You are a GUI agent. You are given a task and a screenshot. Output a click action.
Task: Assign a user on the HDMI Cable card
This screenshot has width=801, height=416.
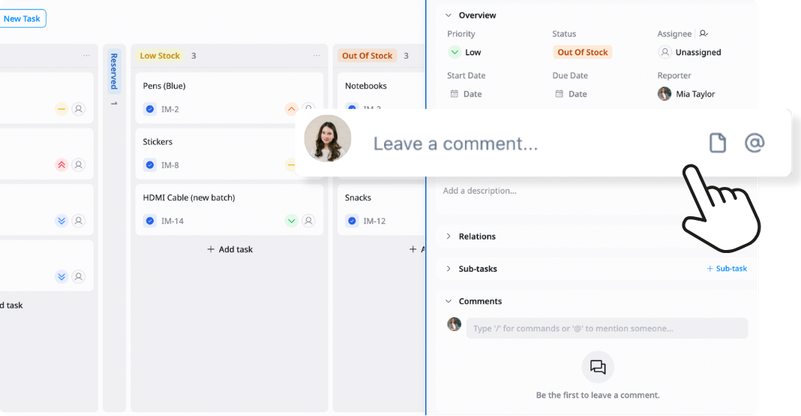(309, 221)
